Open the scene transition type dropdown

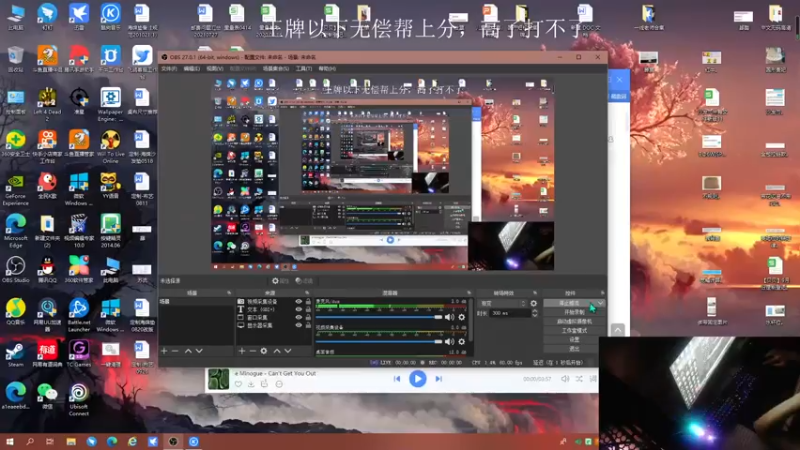502,303
